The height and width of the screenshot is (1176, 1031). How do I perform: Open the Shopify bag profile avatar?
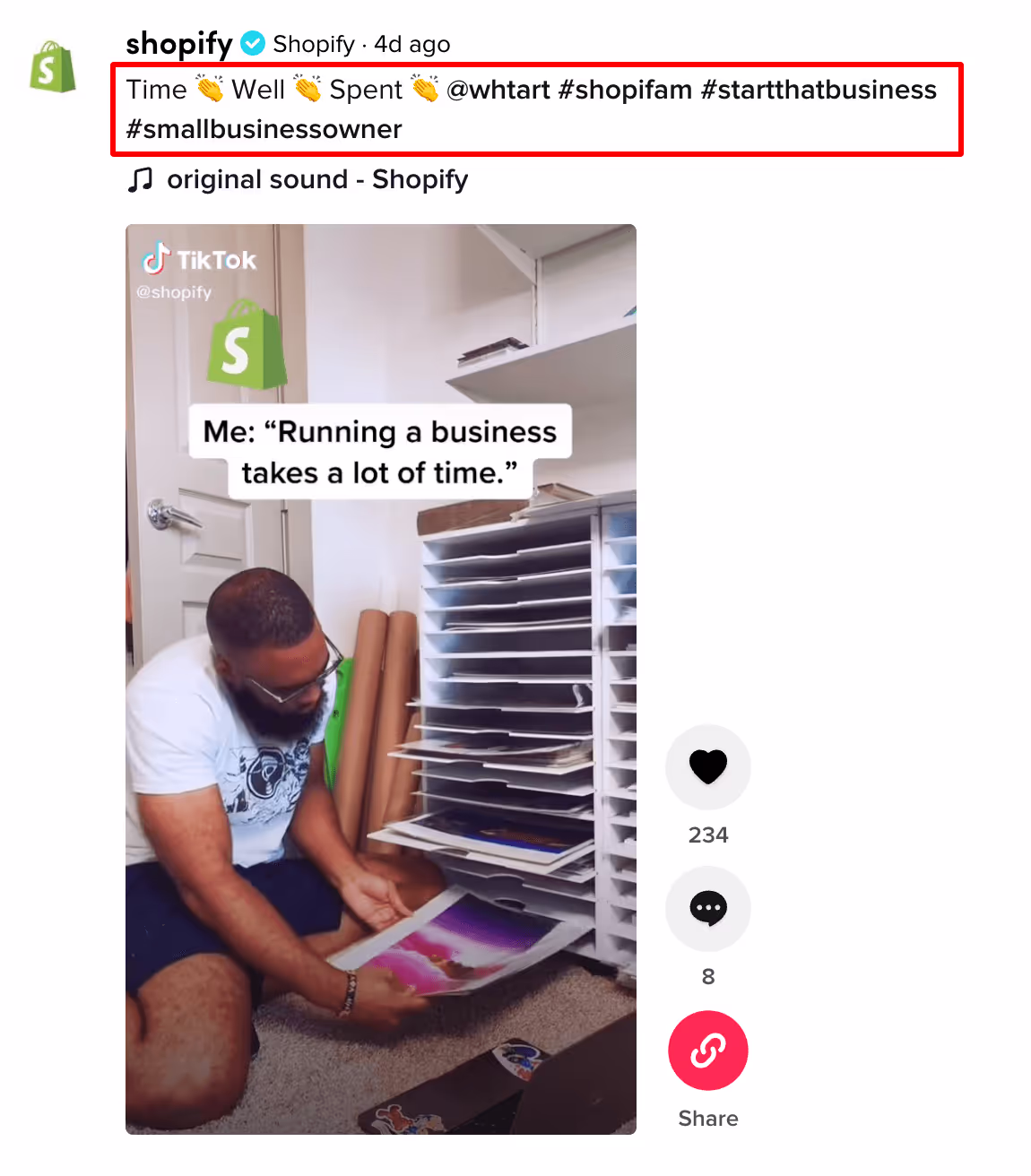(x=53, y=67)
